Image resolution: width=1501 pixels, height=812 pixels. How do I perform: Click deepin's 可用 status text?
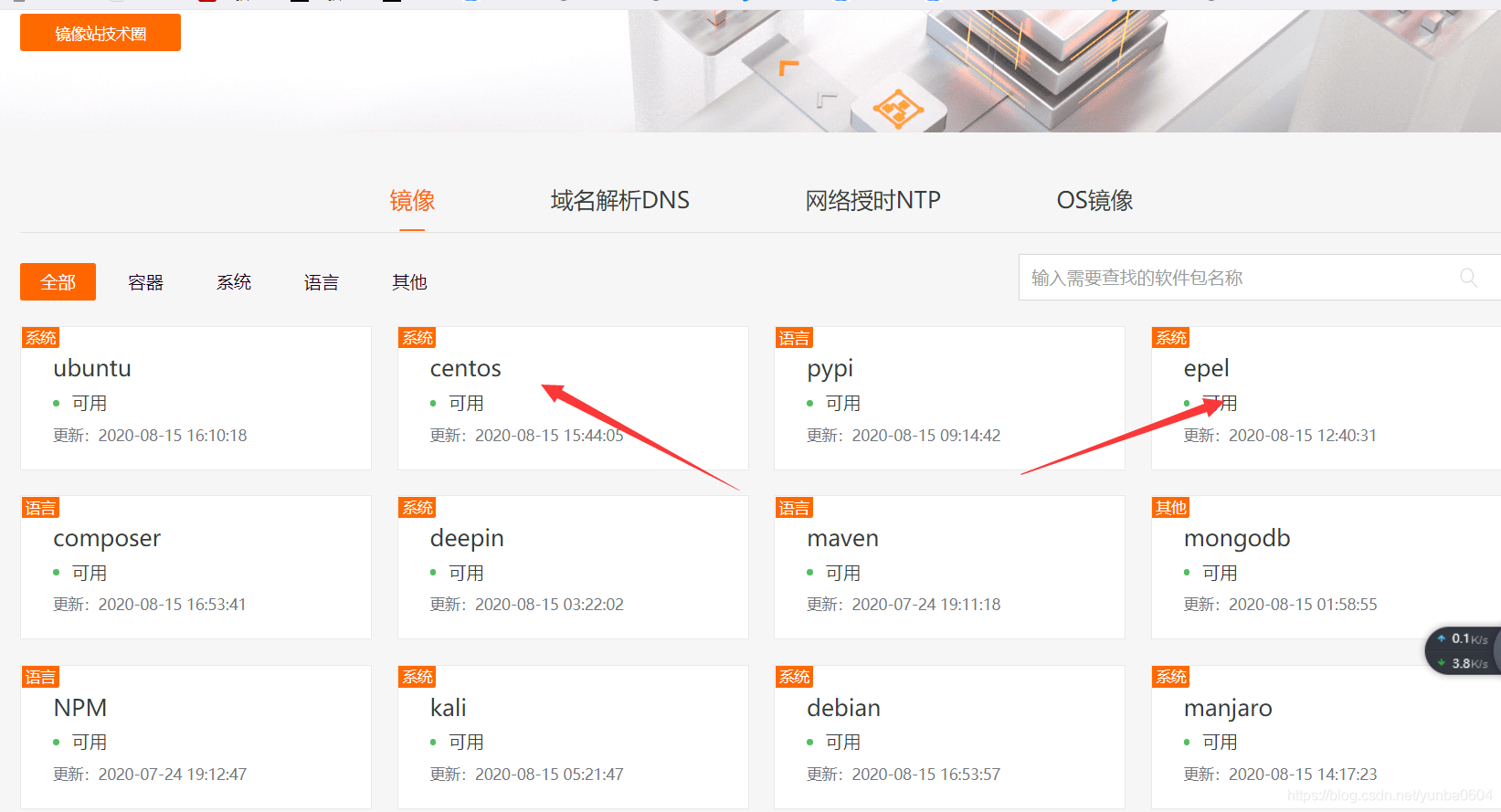coord(466,573)
